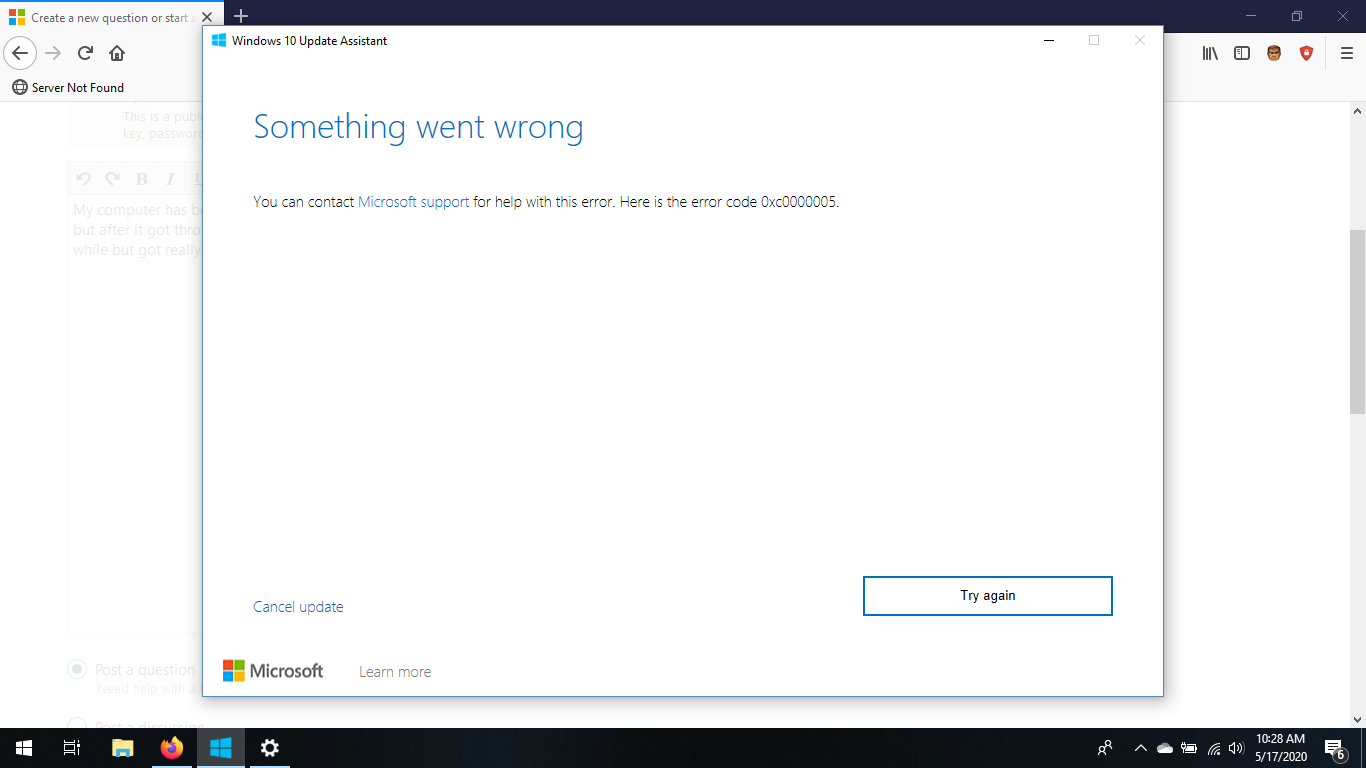Restore down the Firefox window

[x=1297, y=16]
